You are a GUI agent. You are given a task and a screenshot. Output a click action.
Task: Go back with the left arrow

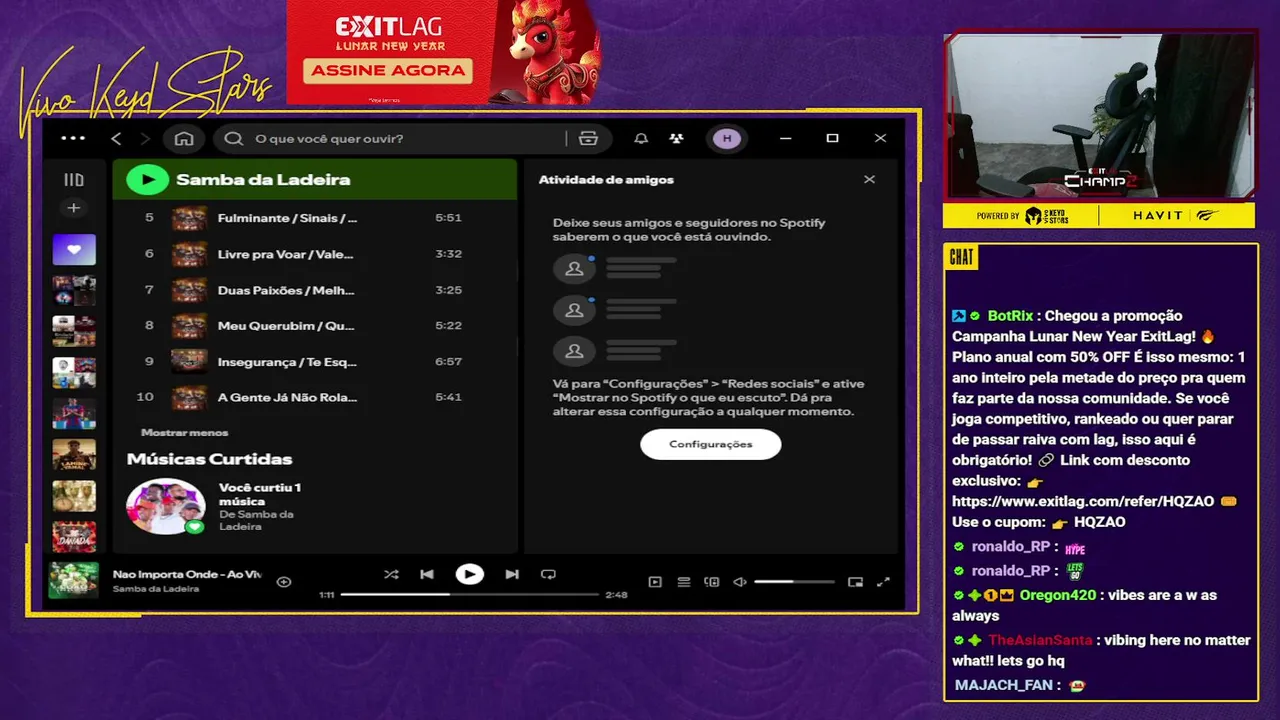[116, 138]
